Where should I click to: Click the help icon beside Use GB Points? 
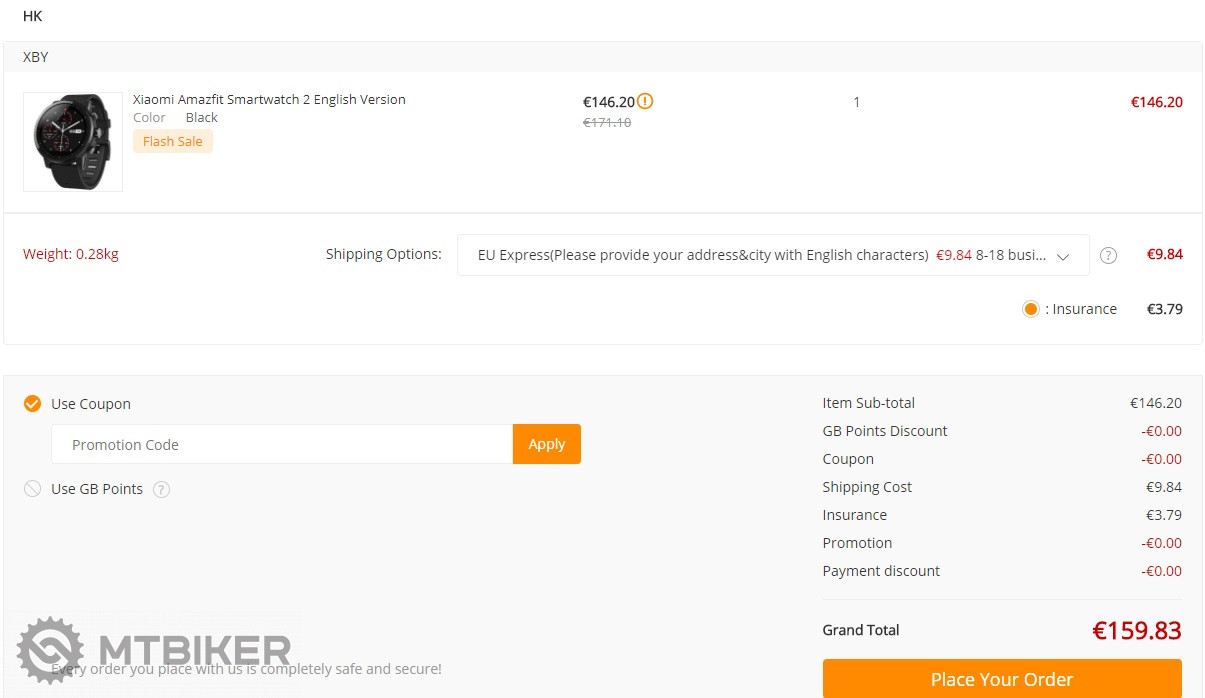tap(162, 490)
